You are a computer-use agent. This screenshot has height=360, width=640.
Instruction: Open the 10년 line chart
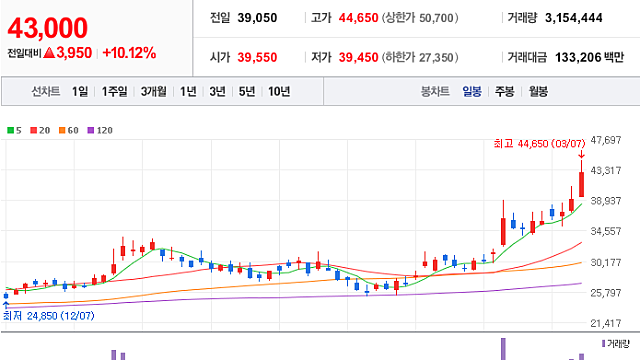click(x=279, y=91)
